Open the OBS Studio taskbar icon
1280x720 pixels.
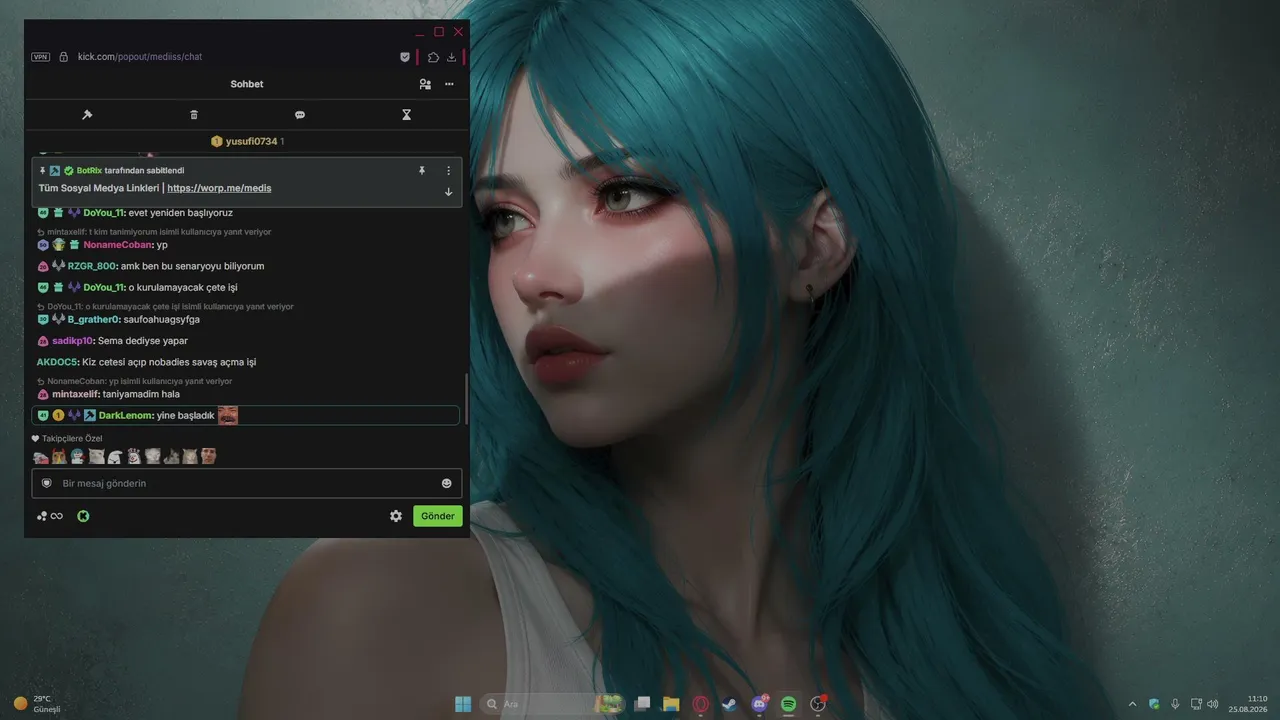point(818,704)
